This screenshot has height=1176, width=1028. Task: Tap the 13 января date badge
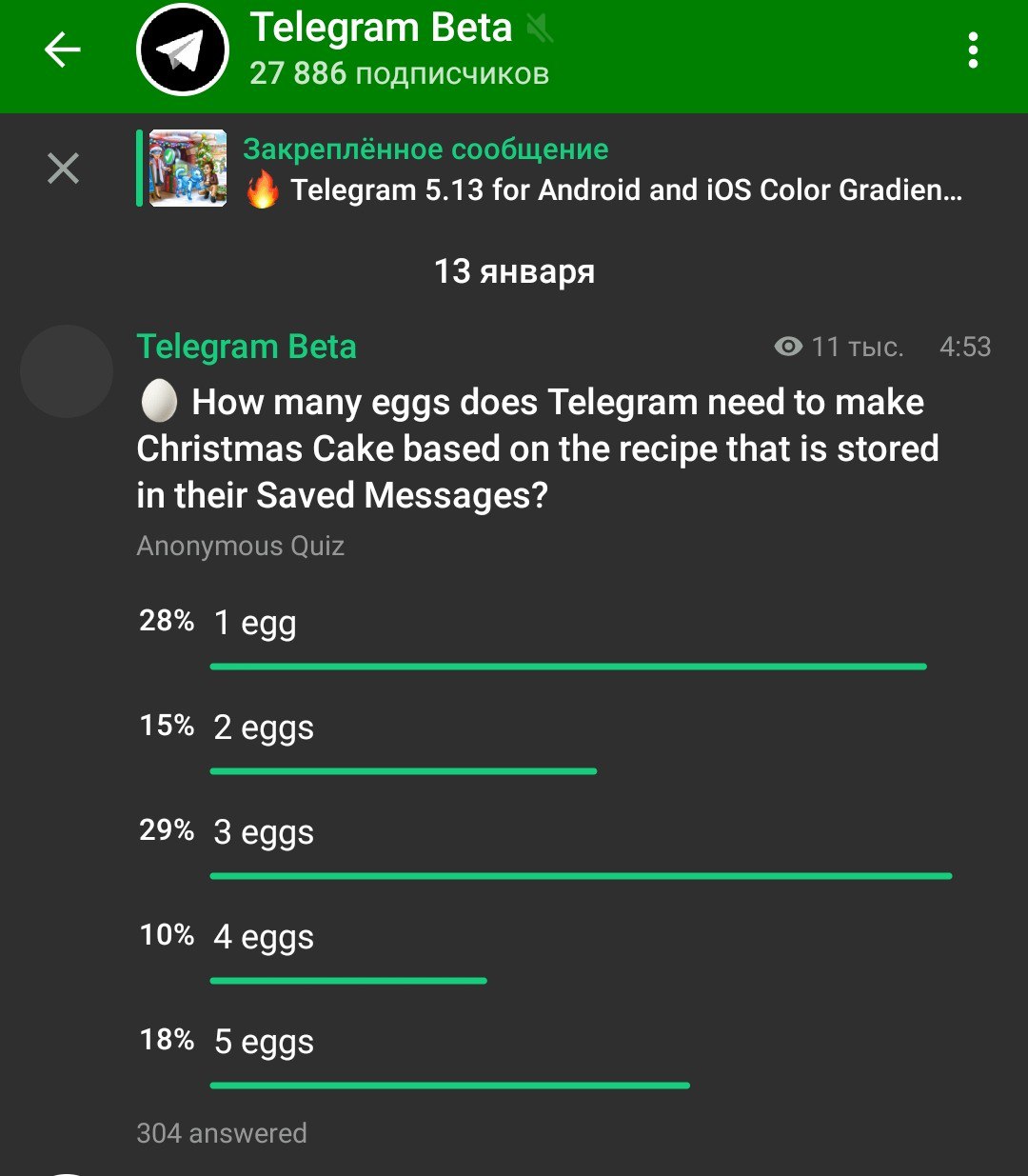(x=514, y=272)
